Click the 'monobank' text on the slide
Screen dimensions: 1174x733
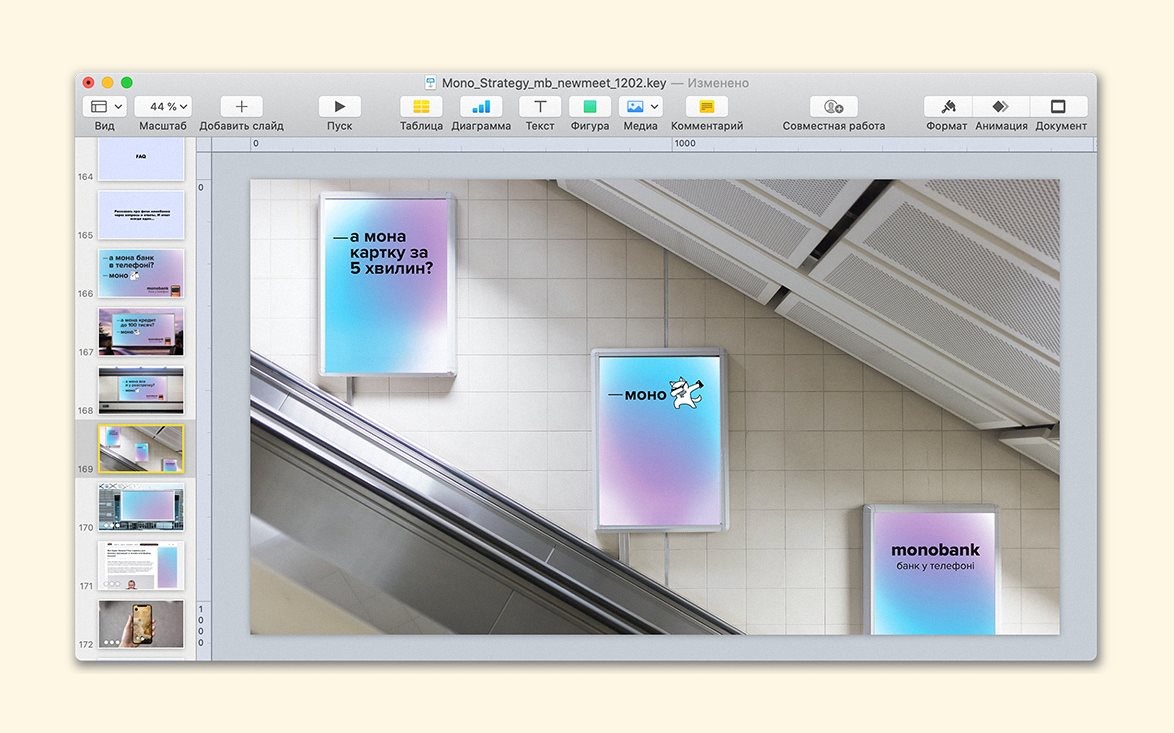tap(935, 550)
